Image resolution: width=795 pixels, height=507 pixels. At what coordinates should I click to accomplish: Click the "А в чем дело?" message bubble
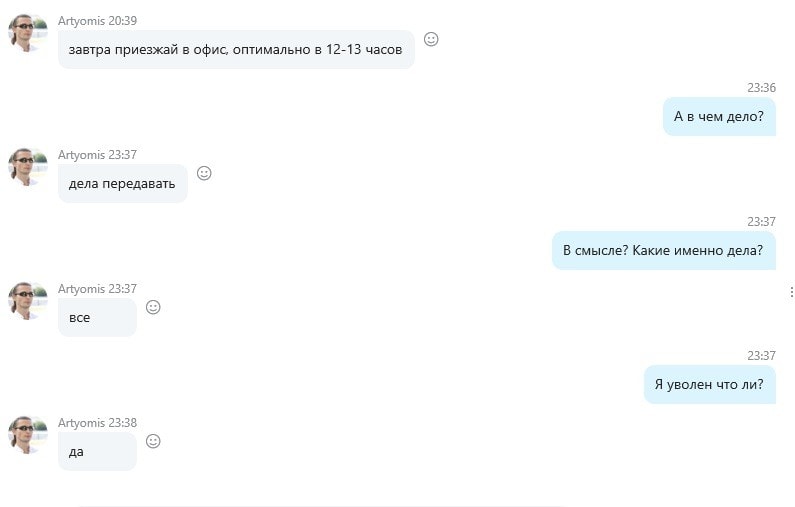719,117
